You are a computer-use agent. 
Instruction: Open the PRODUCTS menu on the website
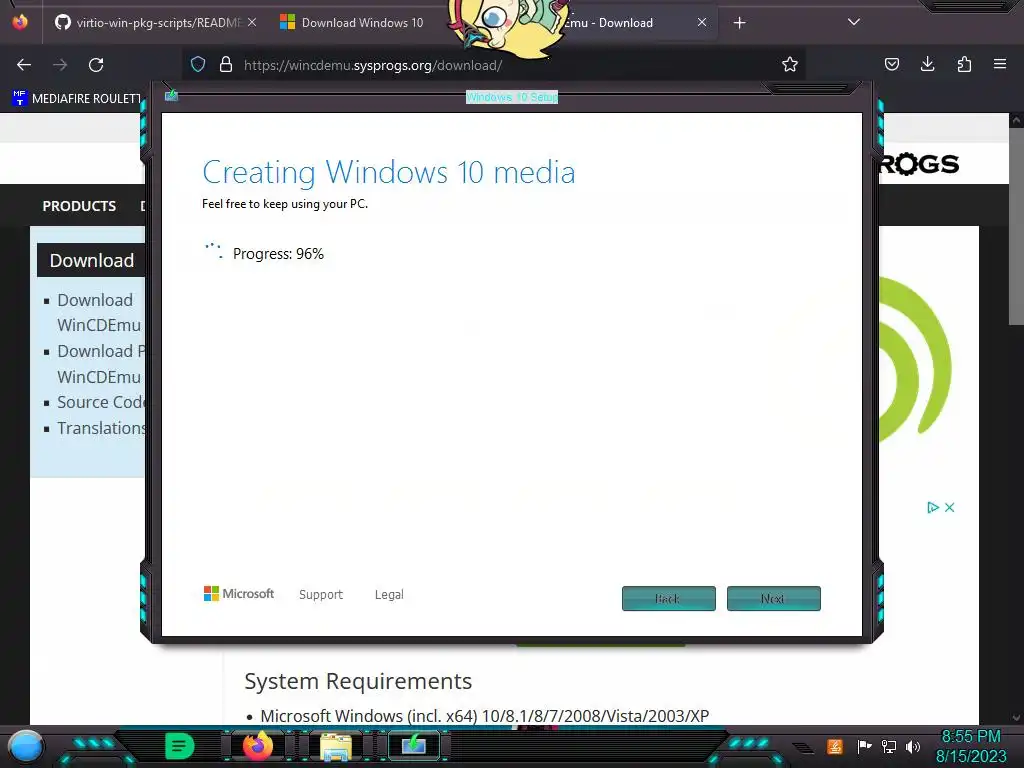point(79,206)
